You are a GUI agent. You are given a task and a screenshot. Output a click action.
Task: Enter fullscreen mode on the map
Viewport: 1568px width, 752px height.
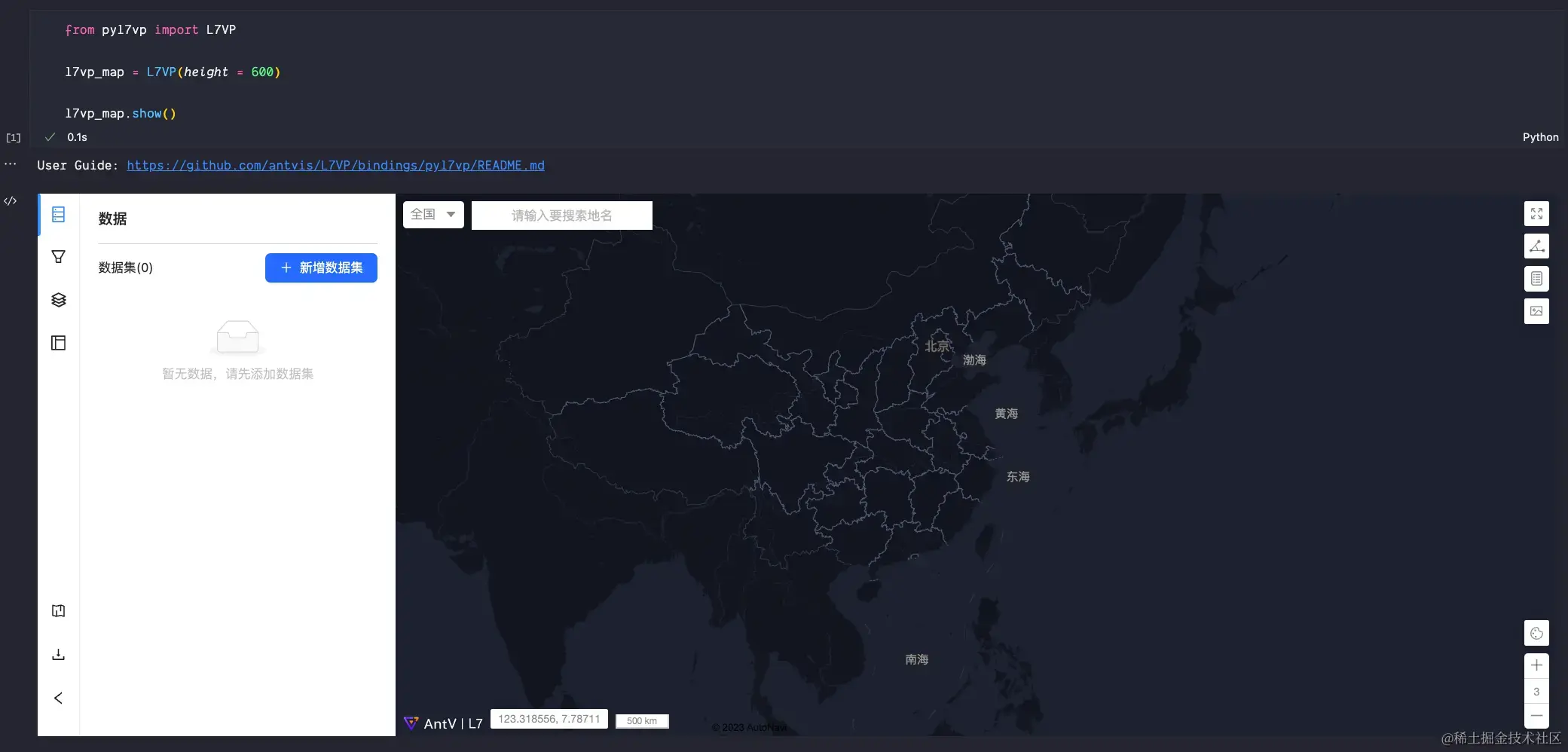1536,213
